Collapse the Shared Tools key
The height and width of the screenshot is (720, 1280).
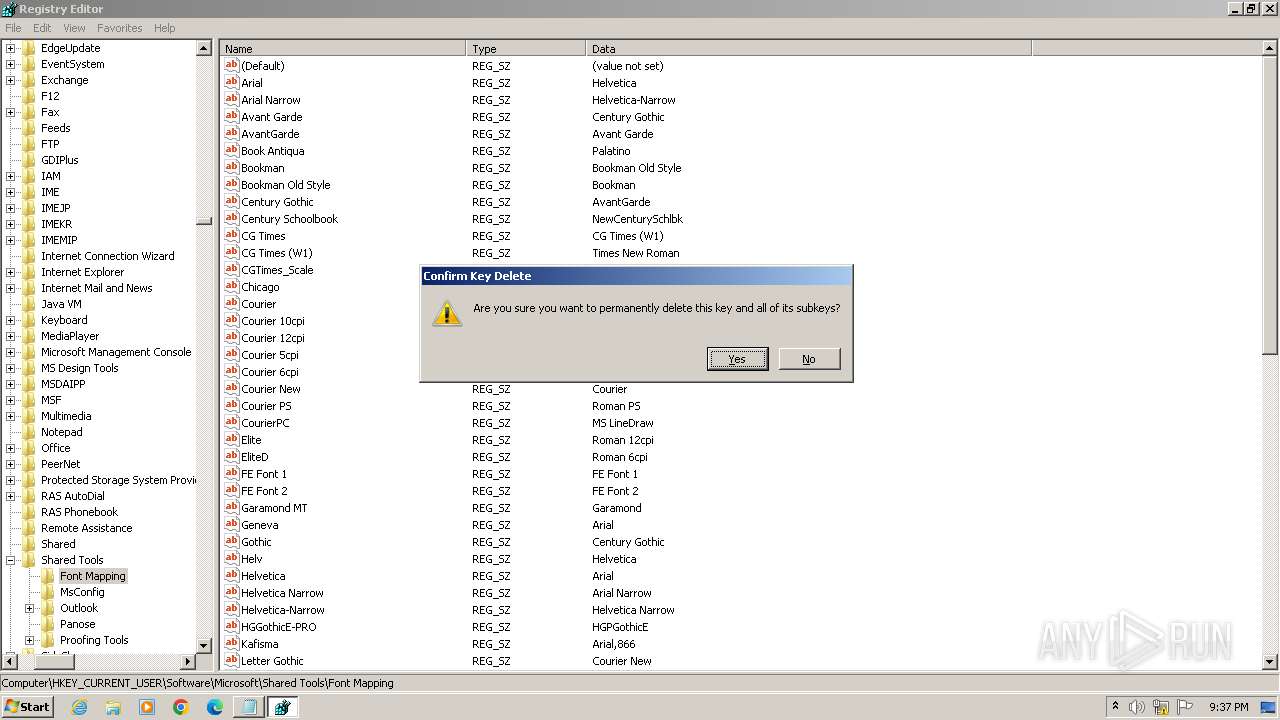pos(10,560)
